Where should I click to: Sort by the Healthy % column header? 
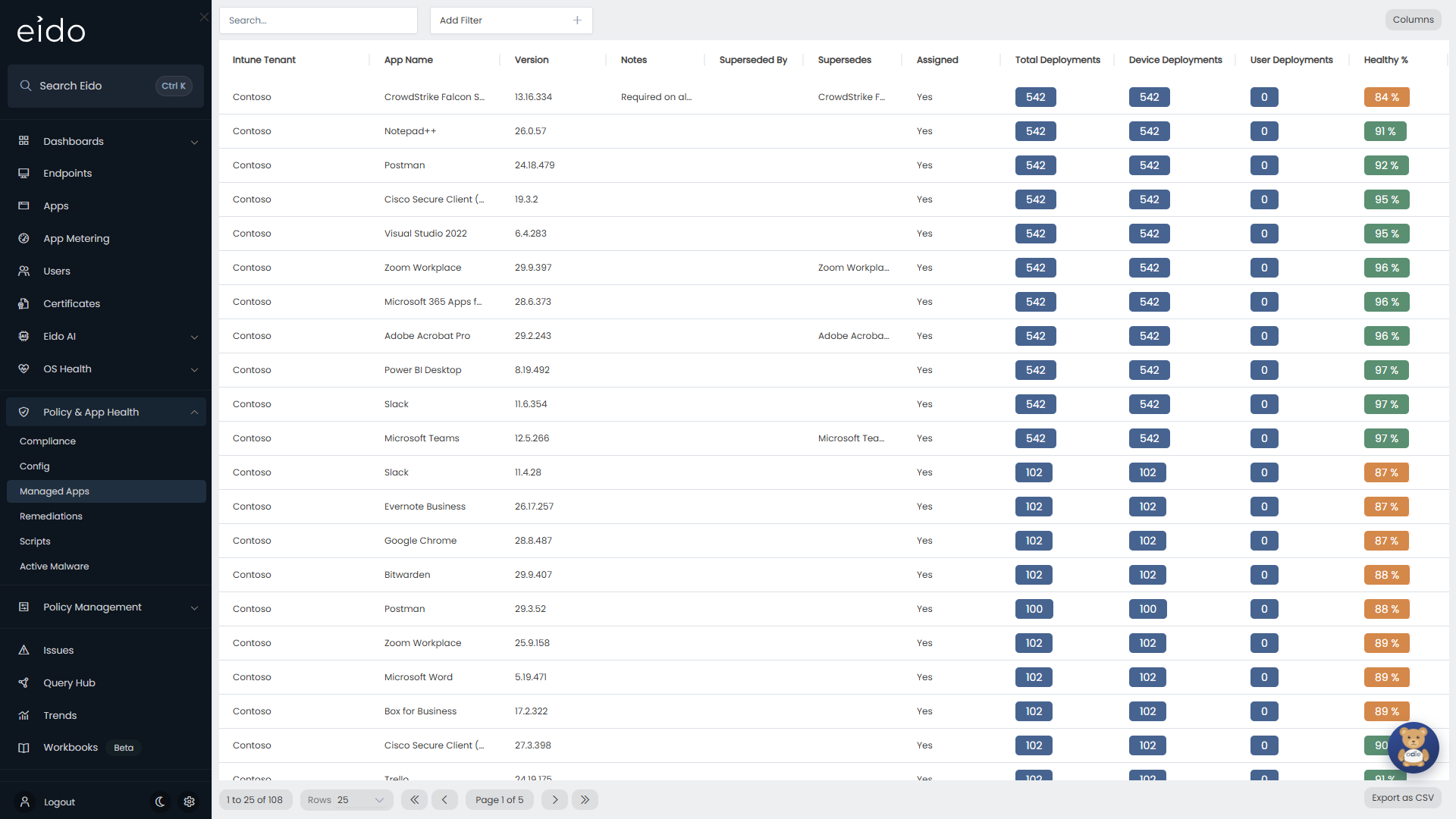(1385, 60)
